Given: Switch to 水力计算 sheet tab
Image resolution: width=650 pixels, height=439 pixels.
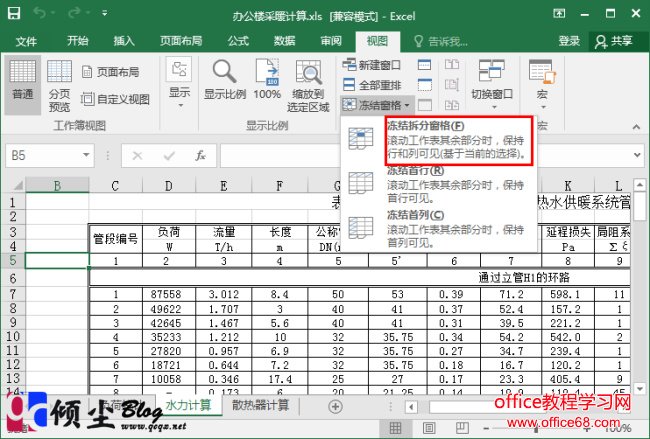Looking at the screenshot, I should pyautogui.click(x=188, y=405).
